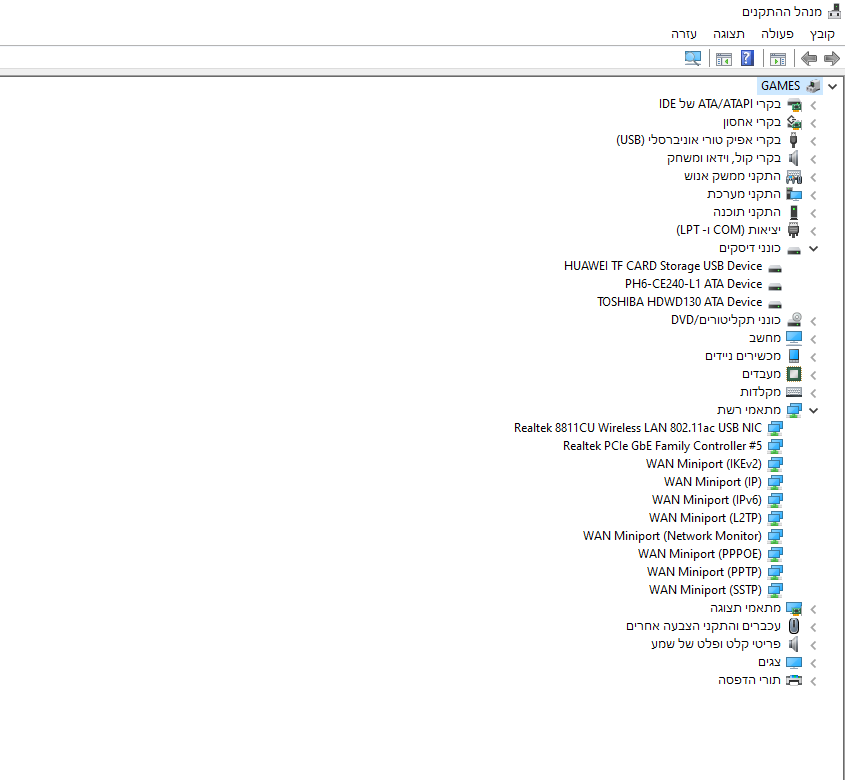Click the human interface devices icon

pyautogui.click(x=794, y=176)
